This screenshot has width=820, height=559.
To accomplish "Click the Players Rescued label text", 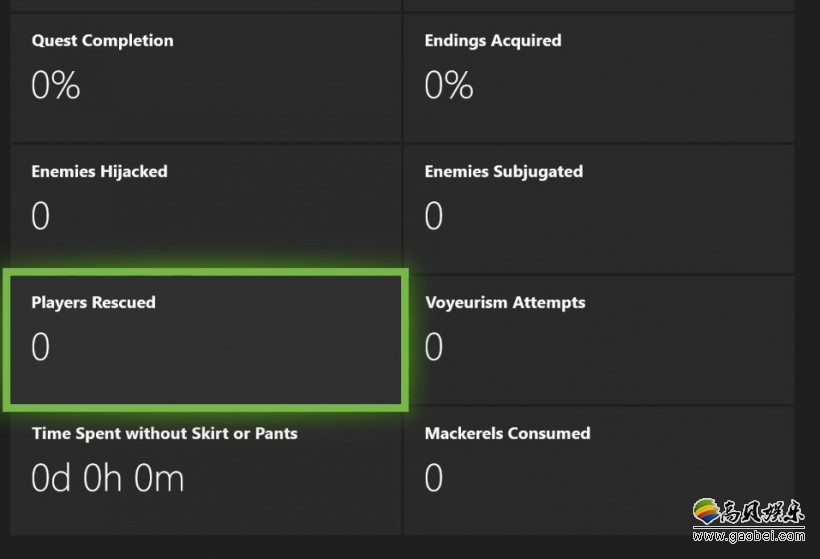I will 94,303.
